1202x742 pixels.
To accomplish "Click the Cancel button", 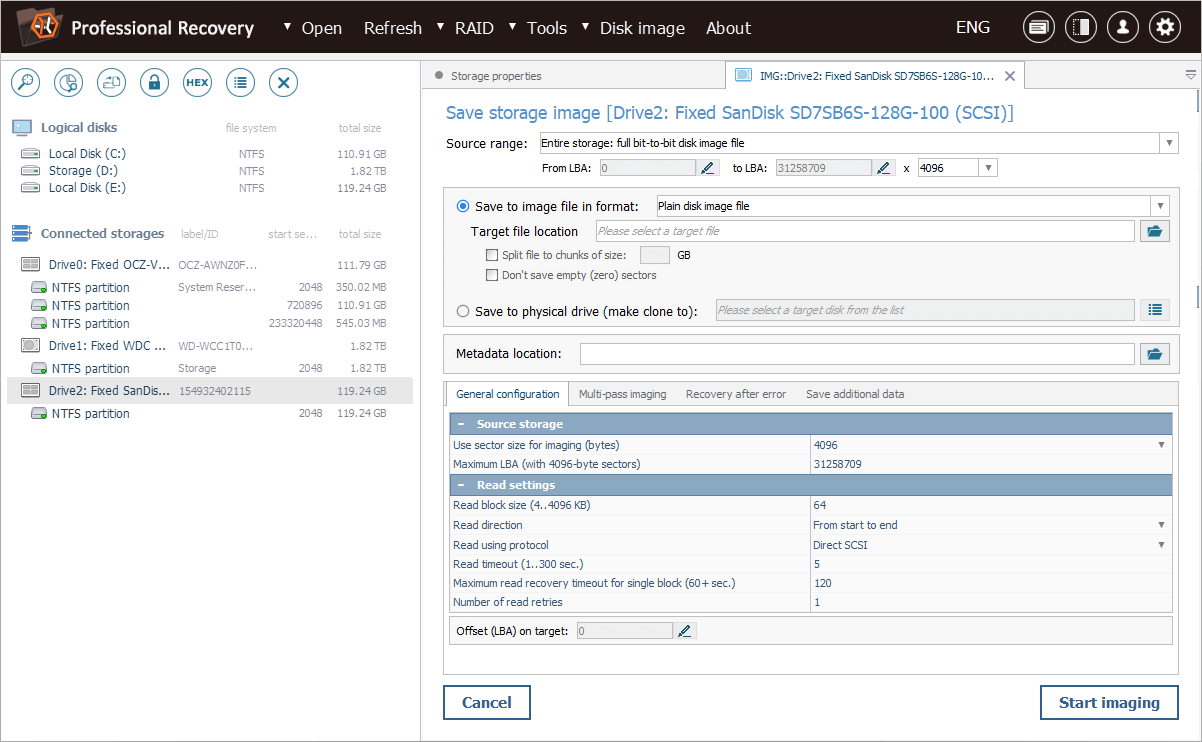I will pos(487,703).
